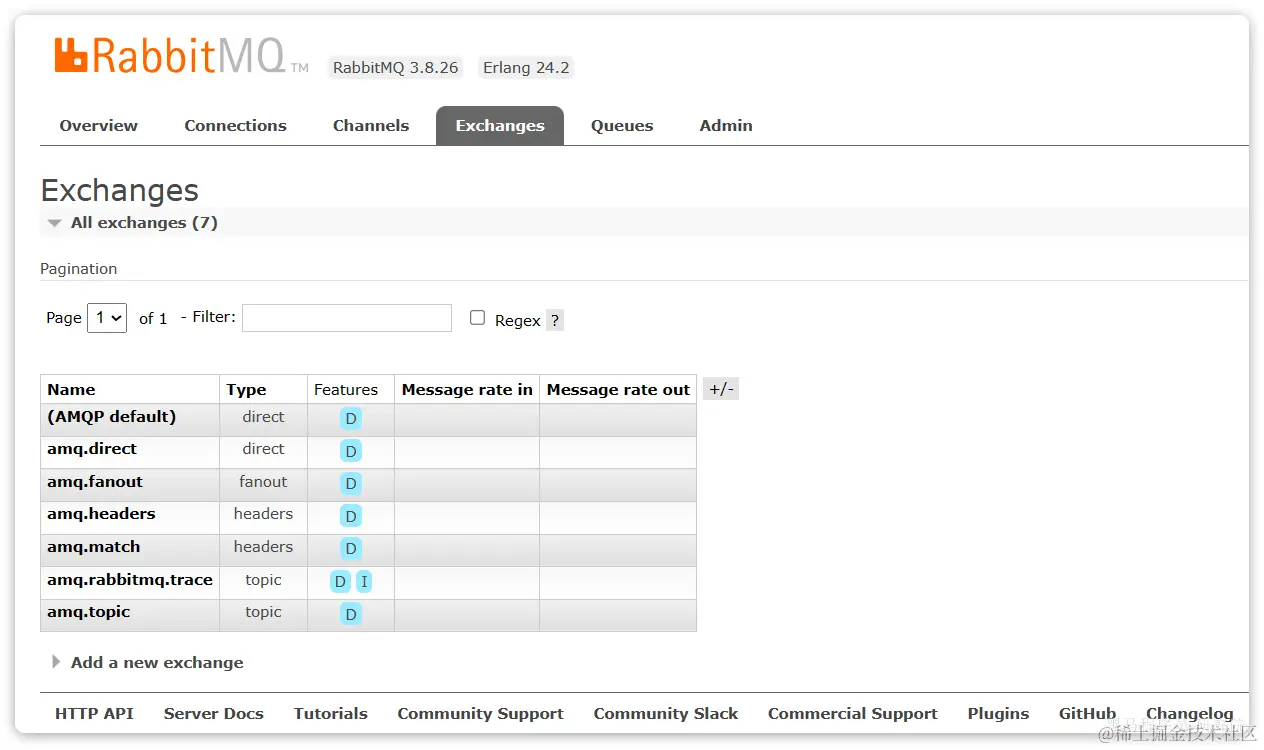Click the Erlang 24.2 version label

[x=526, y=68]
